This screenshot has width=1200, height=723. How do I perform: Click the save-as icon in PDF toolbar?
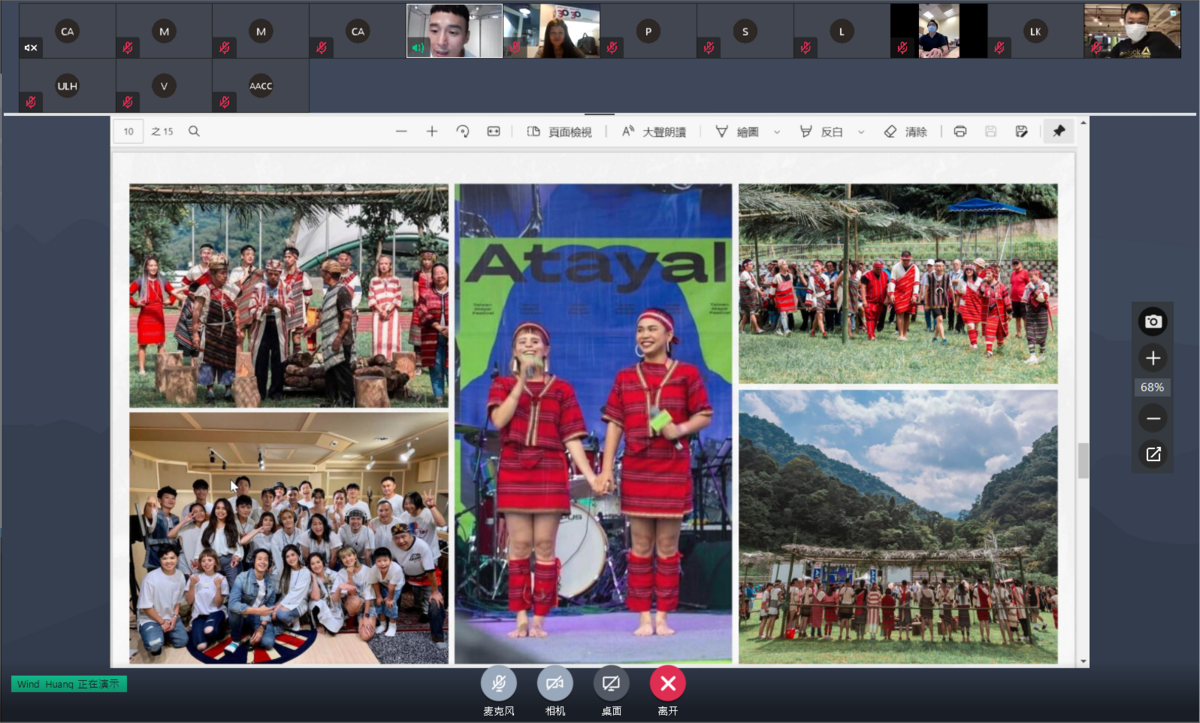(x=1021, y=131)
